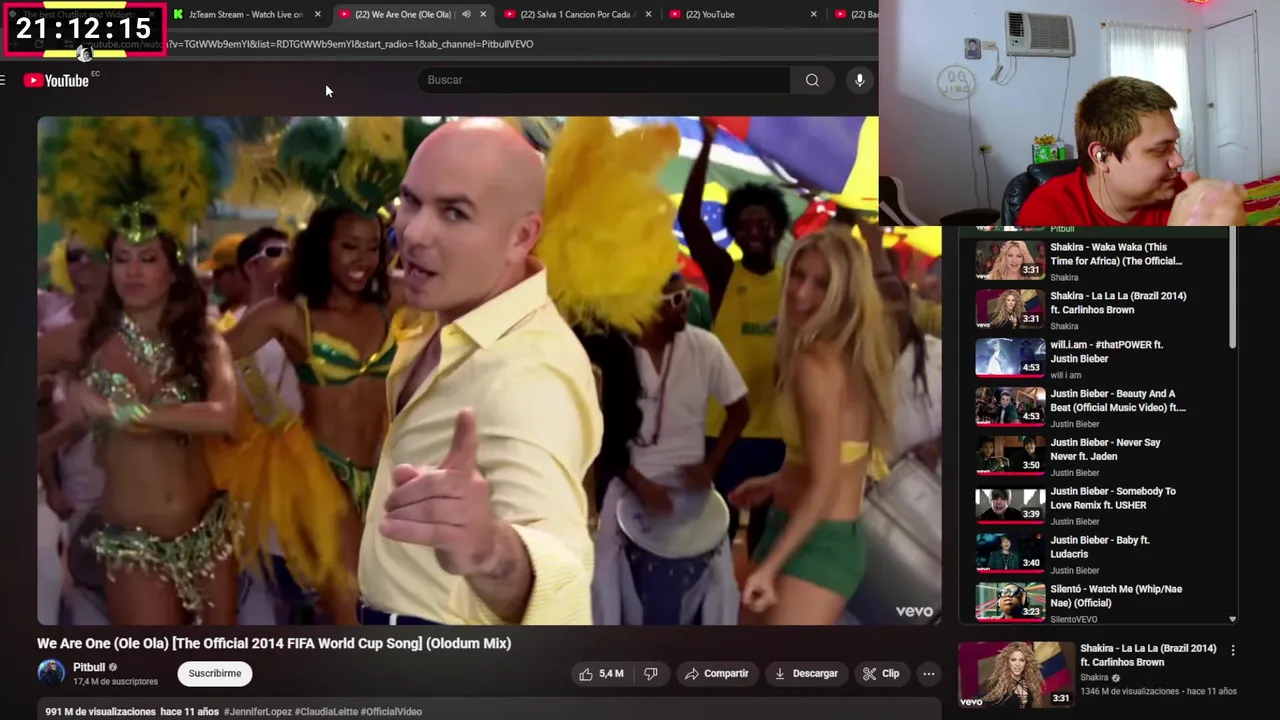Open 'Shakira - Waka Waka' playlist title
The image size is (1280, 720).
(x=1116, y=254)
